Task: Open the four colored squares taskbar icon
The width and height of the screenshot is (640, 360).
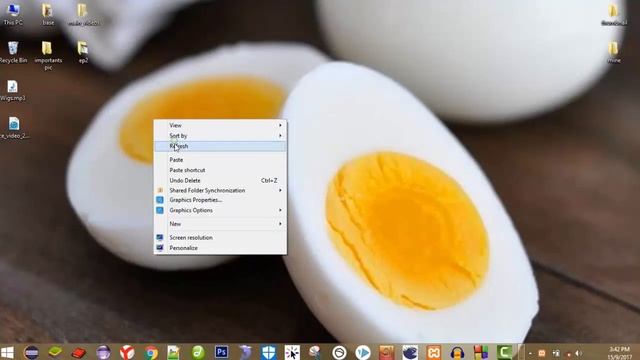Action: point(481,352)
